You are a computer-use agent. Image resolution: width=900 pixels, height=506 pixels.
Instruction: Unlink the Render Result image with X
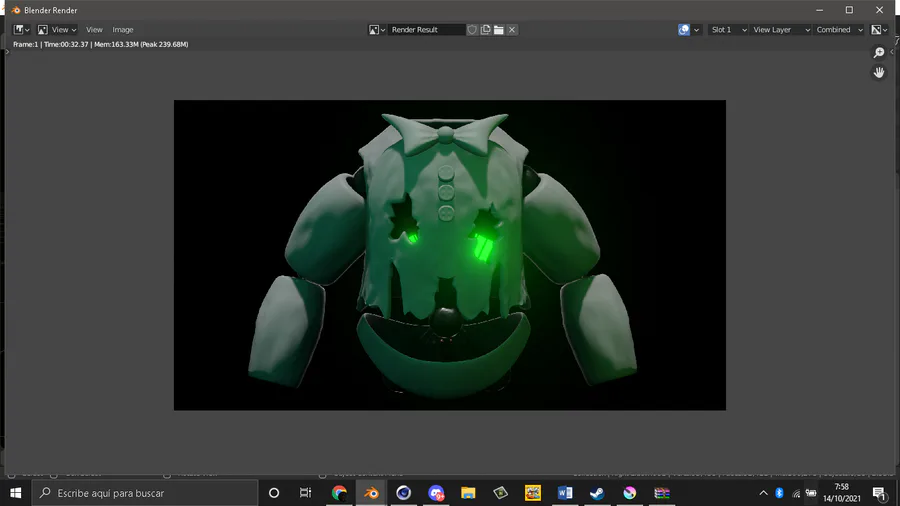pos(512,30)
